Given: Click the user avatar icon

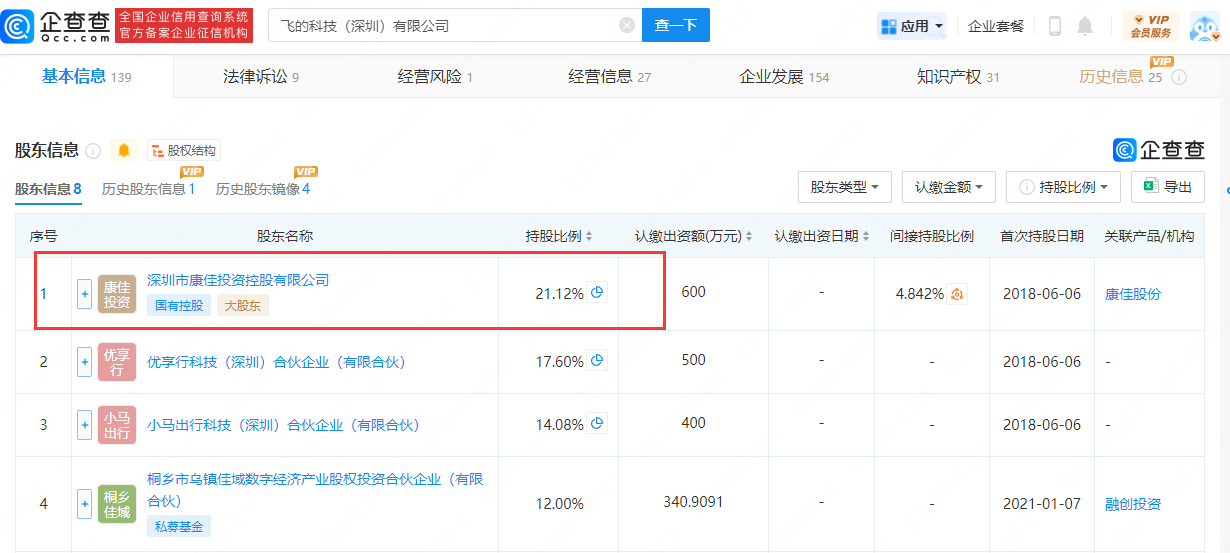Looking at the screenshot, I should pos(1206,27).
